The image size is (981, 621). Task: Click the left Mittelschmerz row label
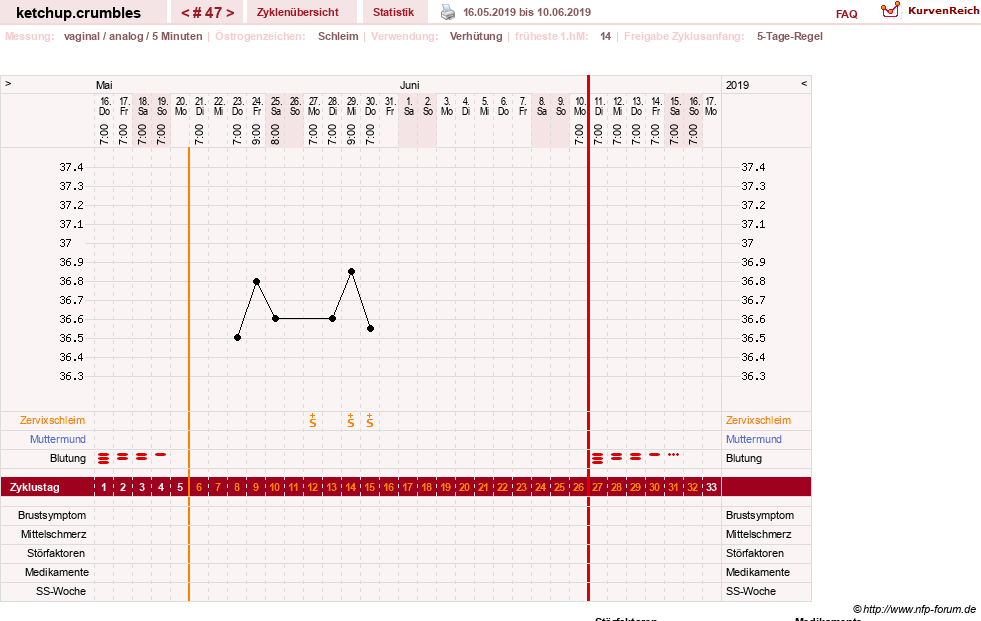pyautogui.click(x=53, y=534)
